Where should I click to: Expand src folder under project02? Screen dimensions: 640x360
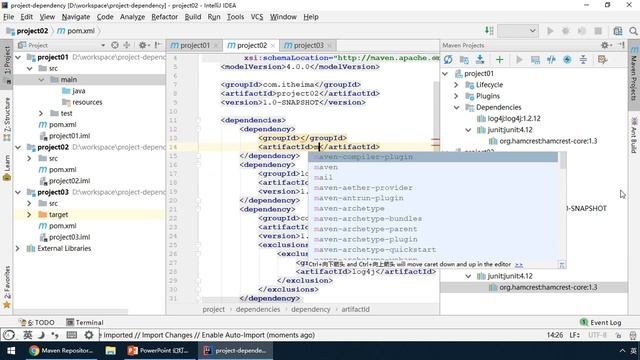point(29,158)
